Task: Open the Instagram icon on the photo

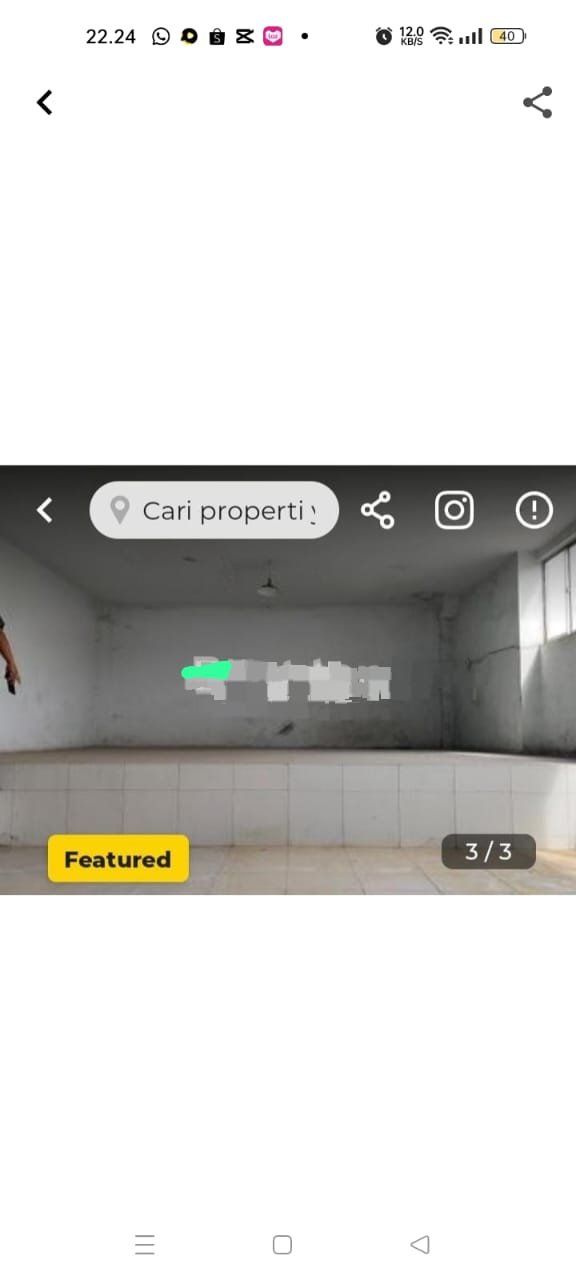Action: coord(454,510)
